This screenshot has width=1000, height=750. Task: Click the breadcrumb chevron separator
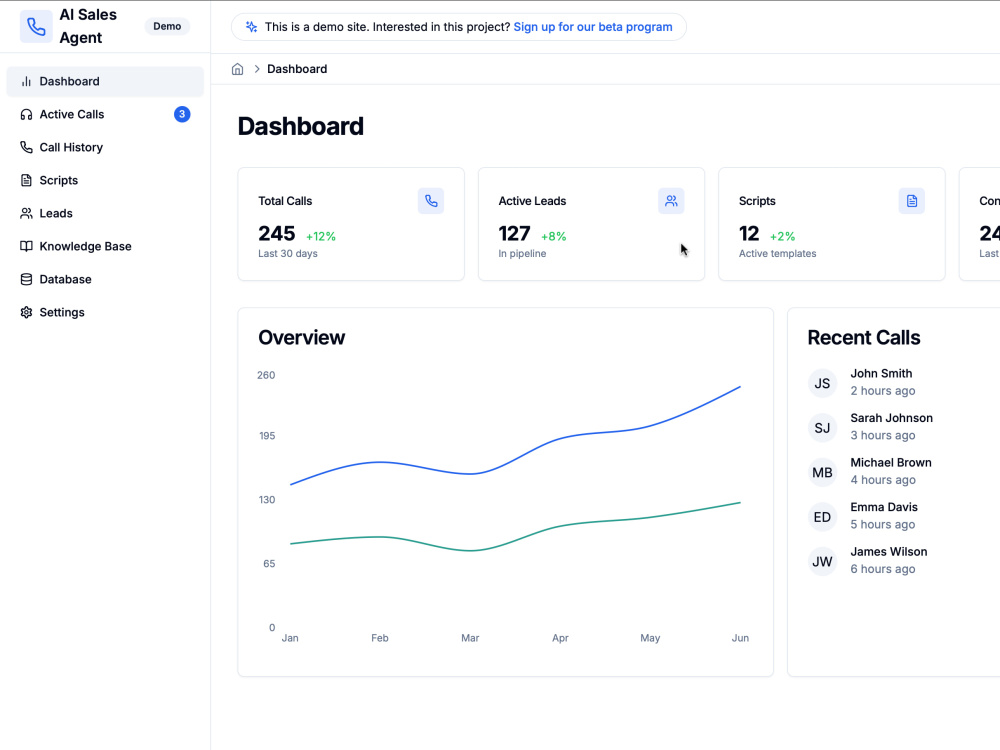coord(257,69)
